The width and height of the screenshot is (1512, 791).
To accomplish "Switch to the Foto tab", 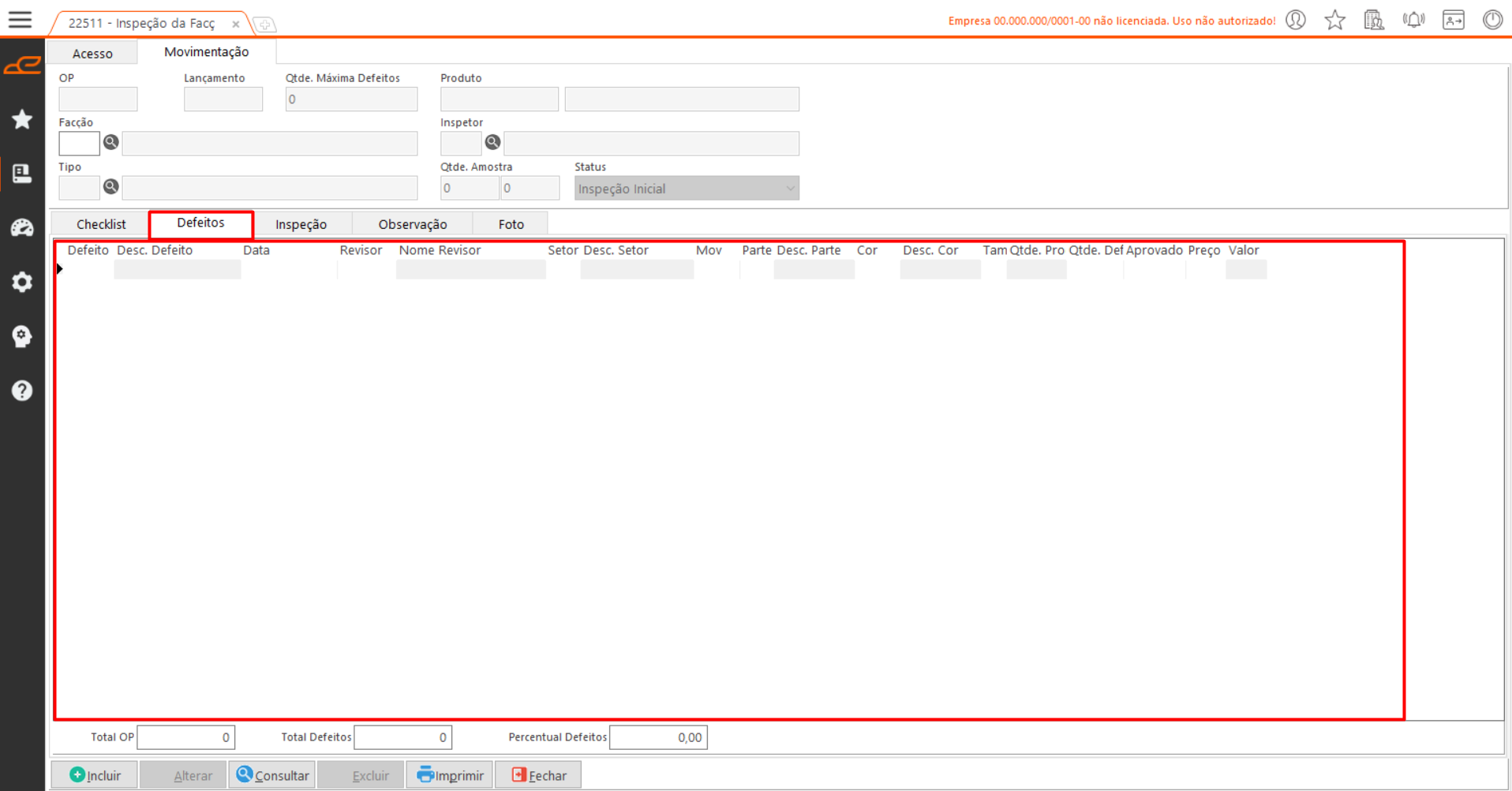I will point(511,224).
